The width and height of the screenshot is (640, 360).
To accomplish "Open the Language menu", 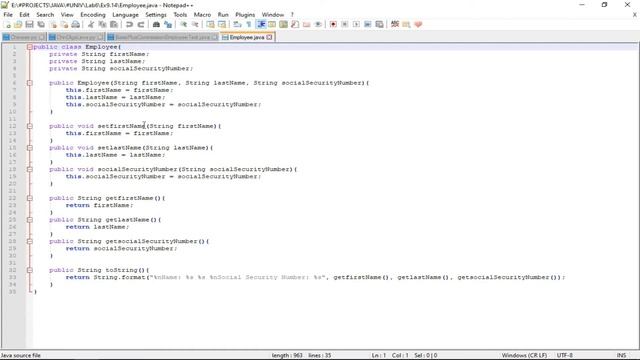I will click(x=125, y=15).
